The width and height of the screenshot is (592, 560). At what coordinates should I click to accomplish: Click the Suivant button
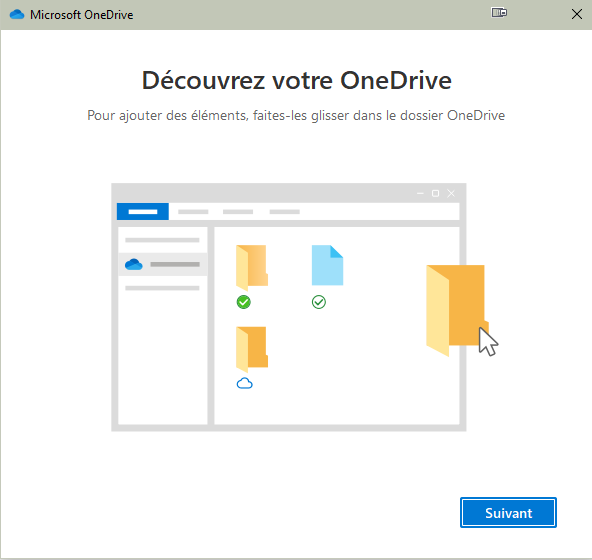click(x=508, y=512)
